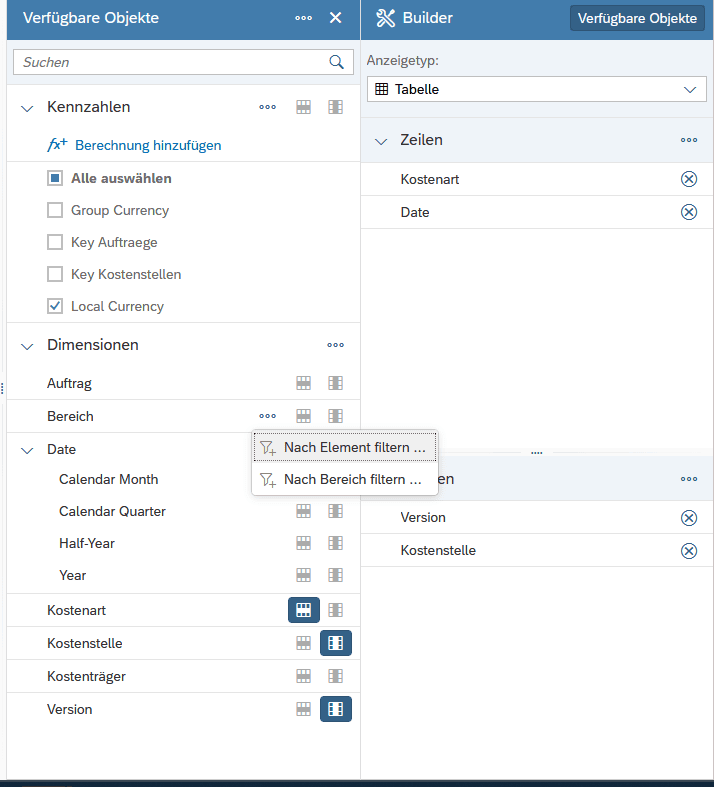Image resolution: width=714 pixels, height=787 pixels.
Task: Toggle the Alle auswählen checkbox
Action: tap(55, 178)
